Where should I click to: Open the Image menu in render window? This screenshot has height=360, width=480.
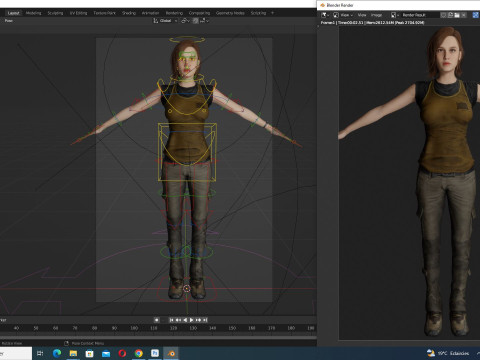click(x=376, y=15)
